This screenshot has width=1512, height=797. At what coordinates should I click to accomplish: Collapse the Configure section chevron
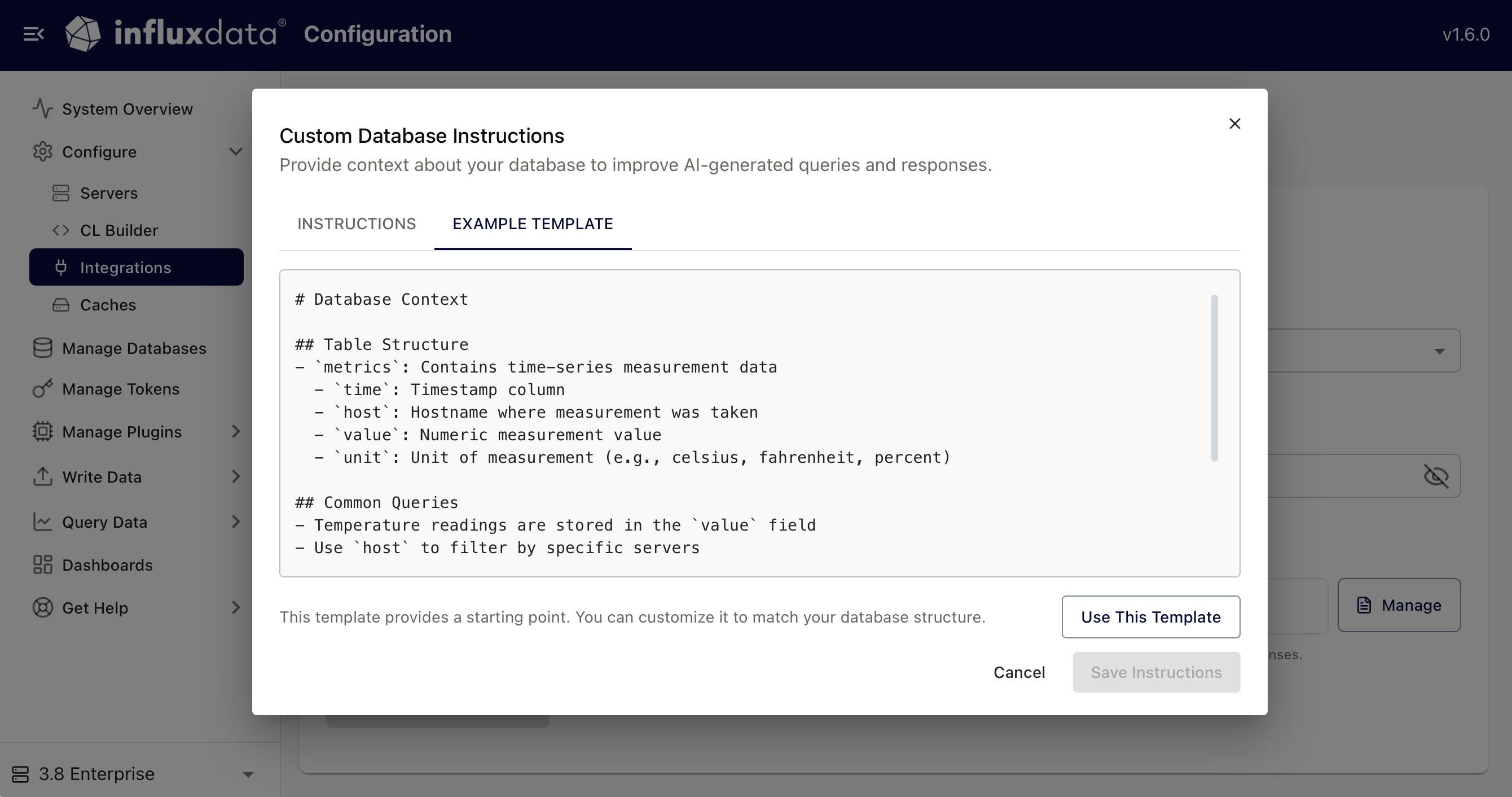click(236, 151)
